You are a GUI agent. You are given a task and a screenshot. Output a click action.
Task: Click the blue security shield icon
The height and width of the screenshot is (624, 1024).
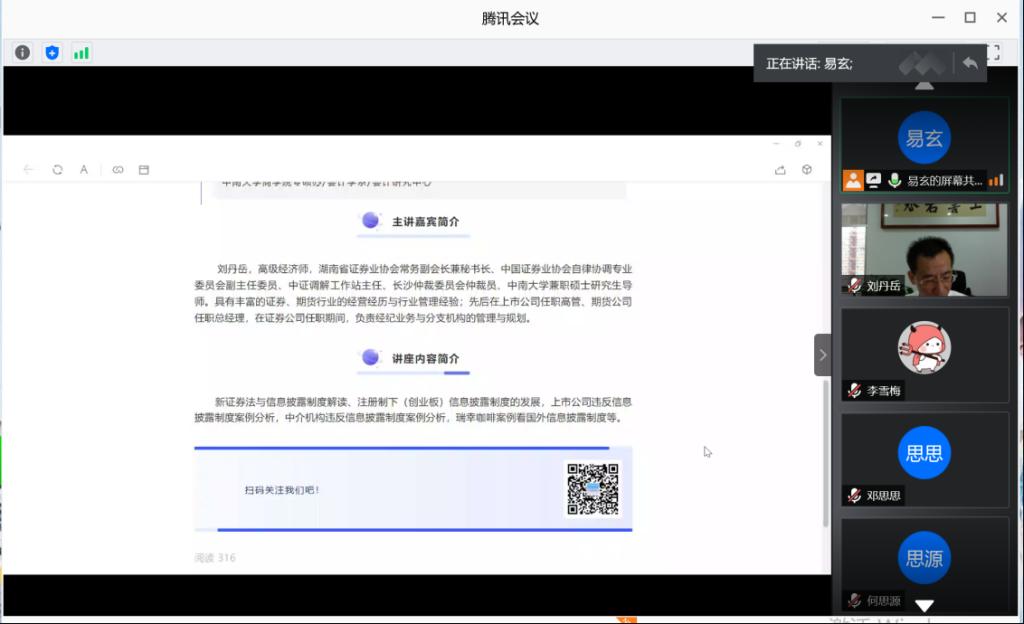52,52
